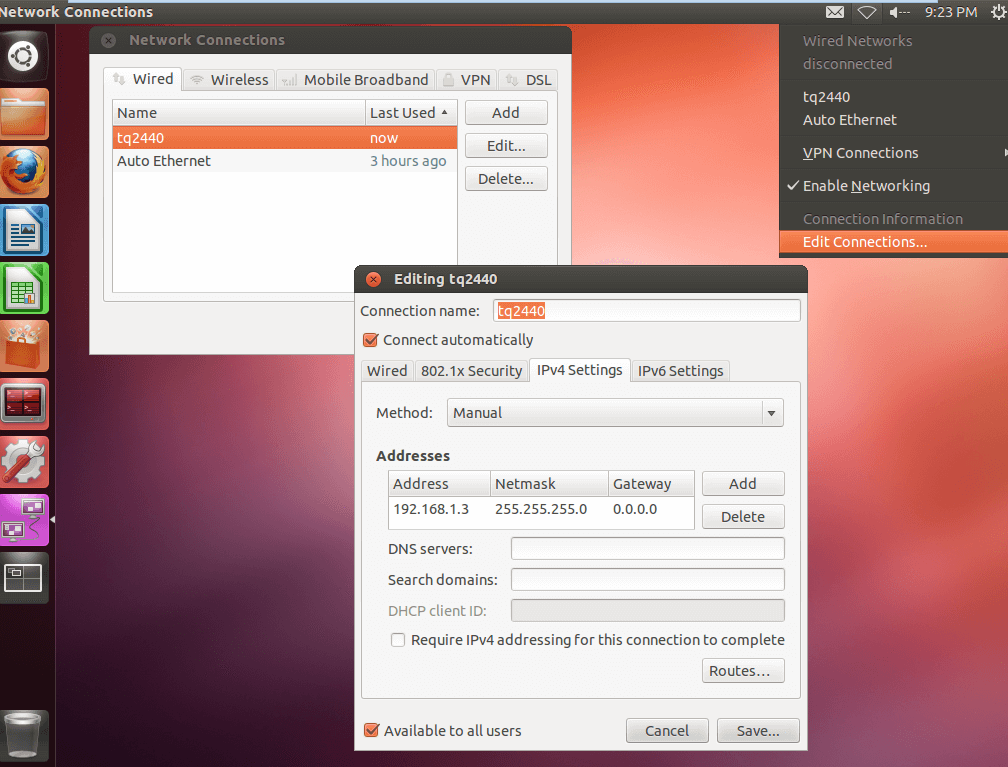This screenshot has width=1008, height=767.
Task: Launch LibreOffice Calc from the dock
Action: click(25, 287)
